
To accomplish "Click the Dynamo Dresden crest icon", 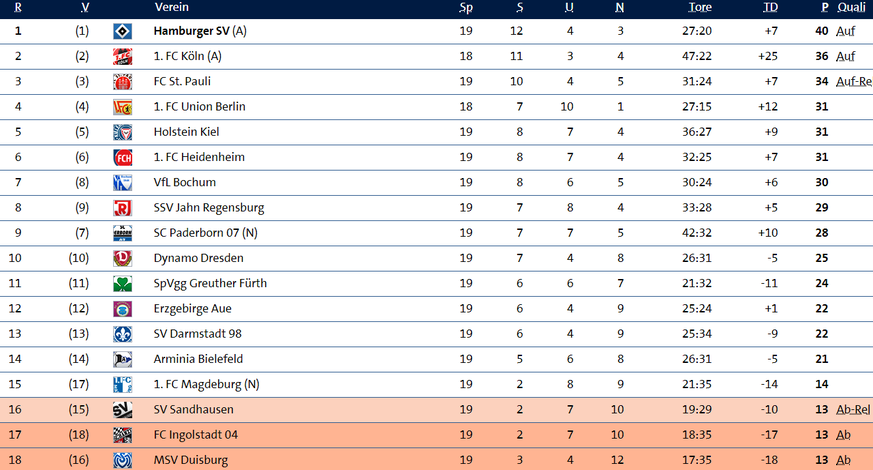I will 123,258.
